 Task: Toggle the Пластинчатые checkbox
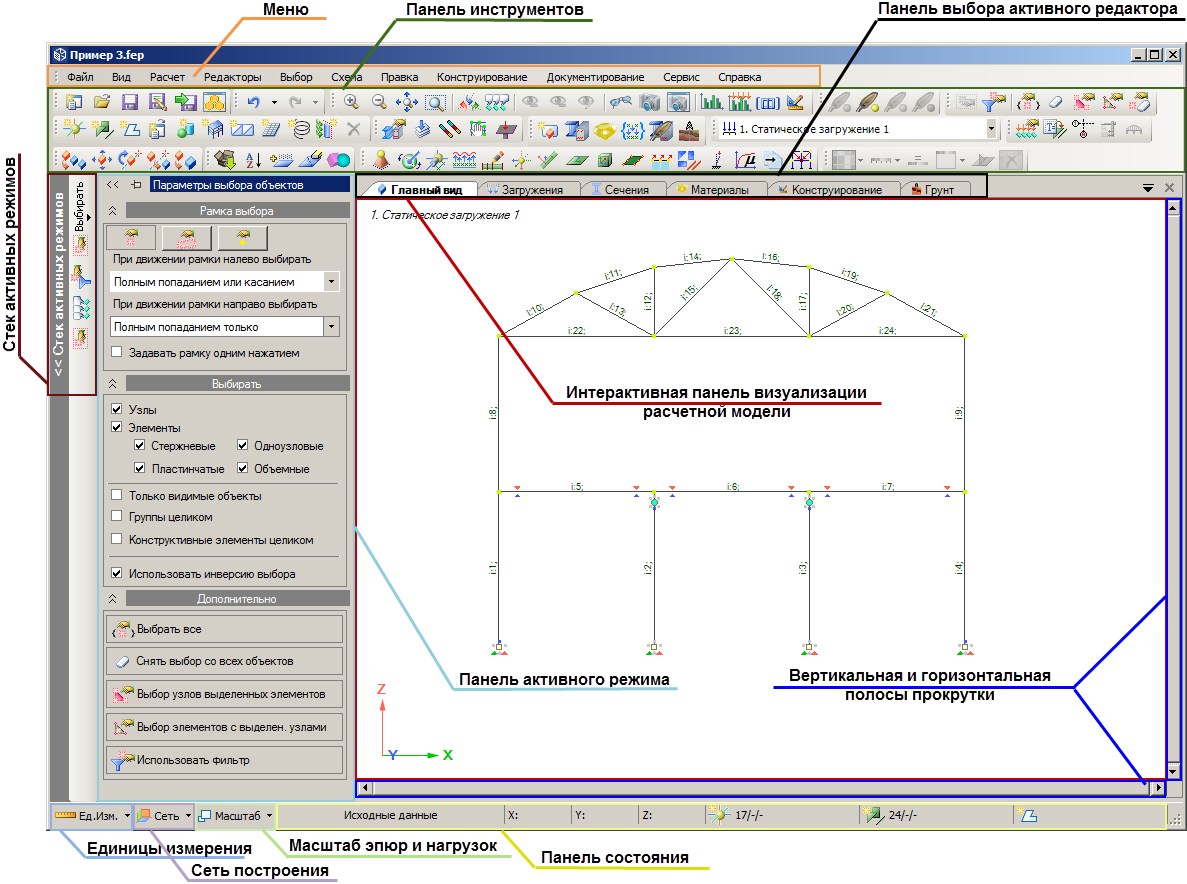click(139, 468)
